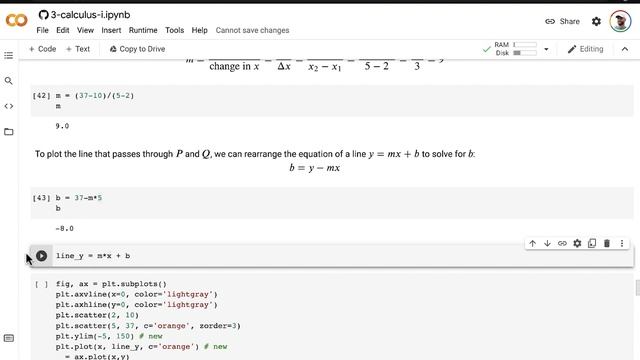The width and height of the screenshot is (640, 360).
Task: Open the Editing mode switcher
Action: tap(585, 49)
